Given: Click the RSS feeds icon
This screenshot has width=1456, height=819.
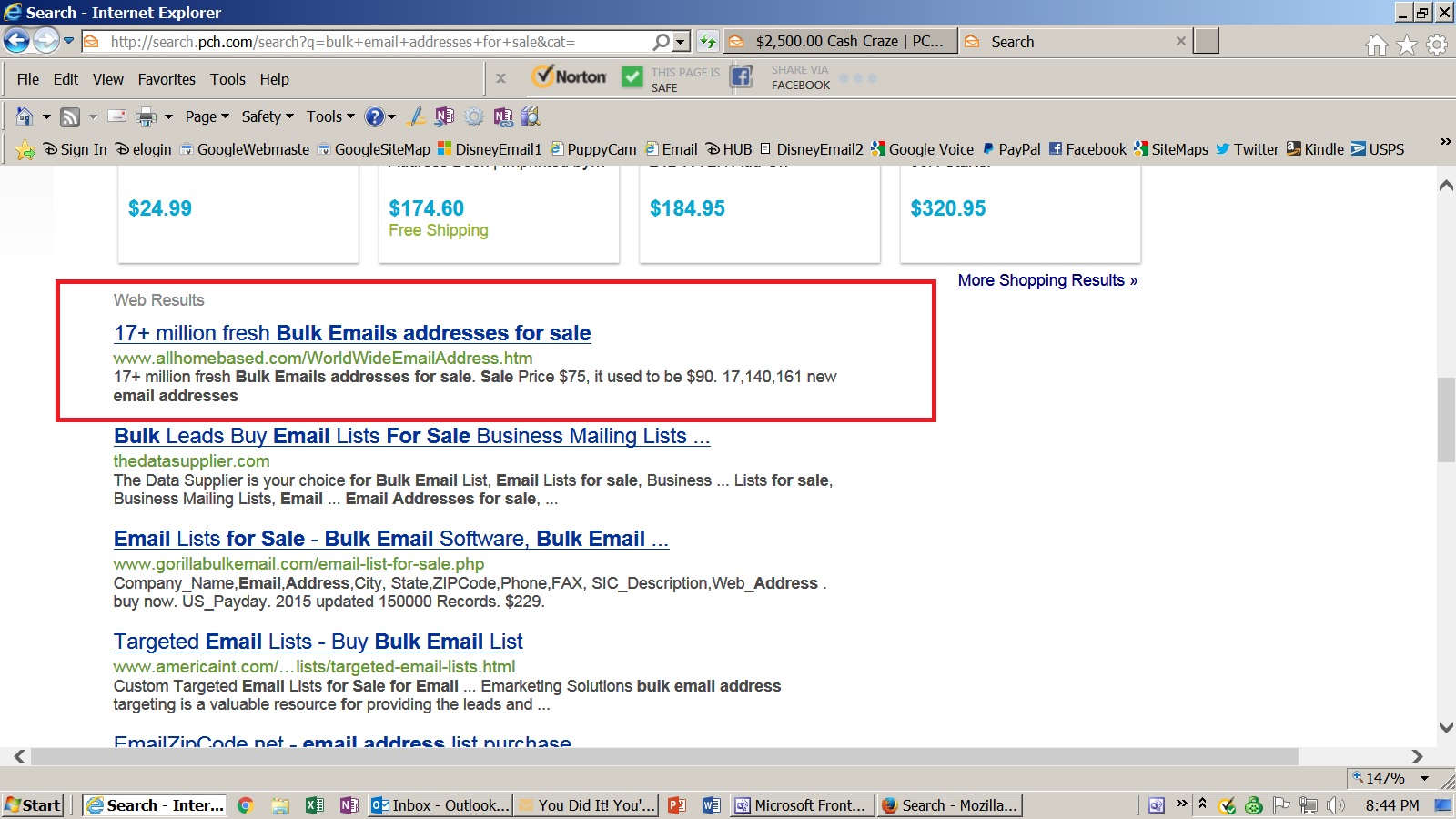Looking at the screenshot, I should click(70, 116).
